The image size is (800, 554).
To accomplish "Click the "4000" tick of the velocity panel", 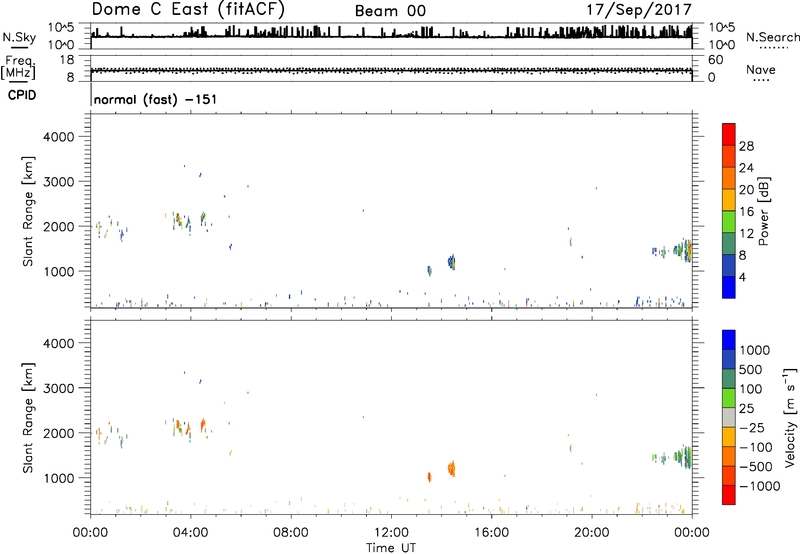I will point(59,343).
